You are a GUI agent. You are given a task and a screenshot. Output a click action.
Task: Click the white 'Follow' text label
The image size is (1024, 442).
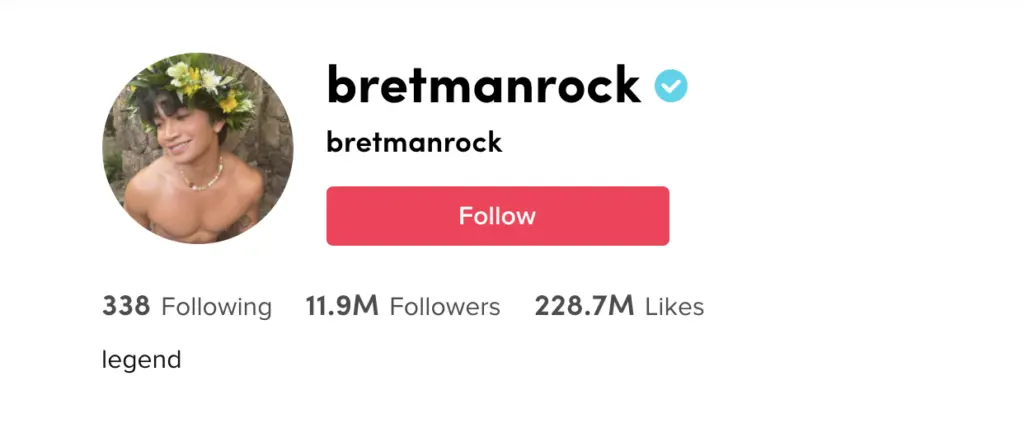coord(498,216)
